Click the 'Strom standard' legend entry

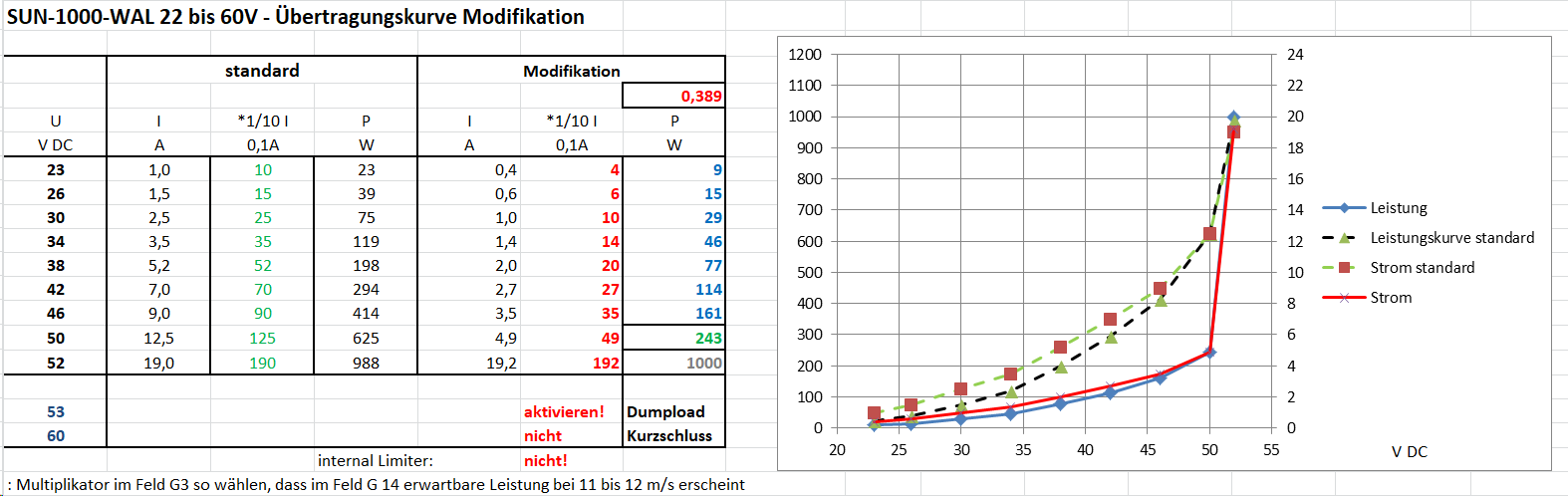click(x=1422, y=268)
